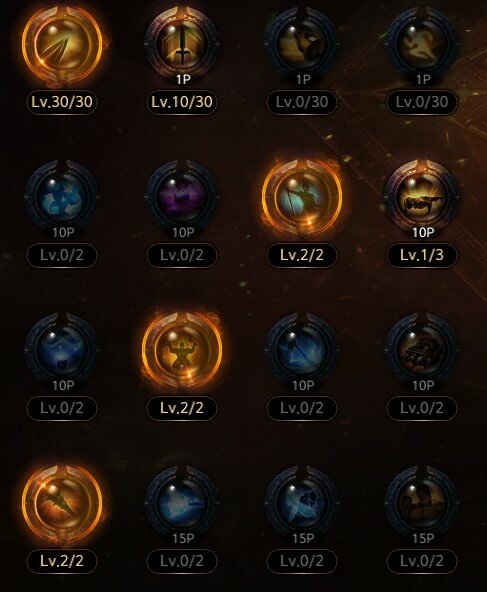
Task: Select the purple bat wings skill orb
Action: click(182, 197)
